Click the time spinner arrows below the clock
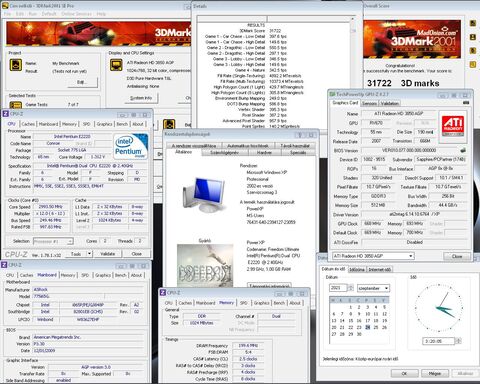This screenshot has height=384, width=480. (x=458, y=341)
